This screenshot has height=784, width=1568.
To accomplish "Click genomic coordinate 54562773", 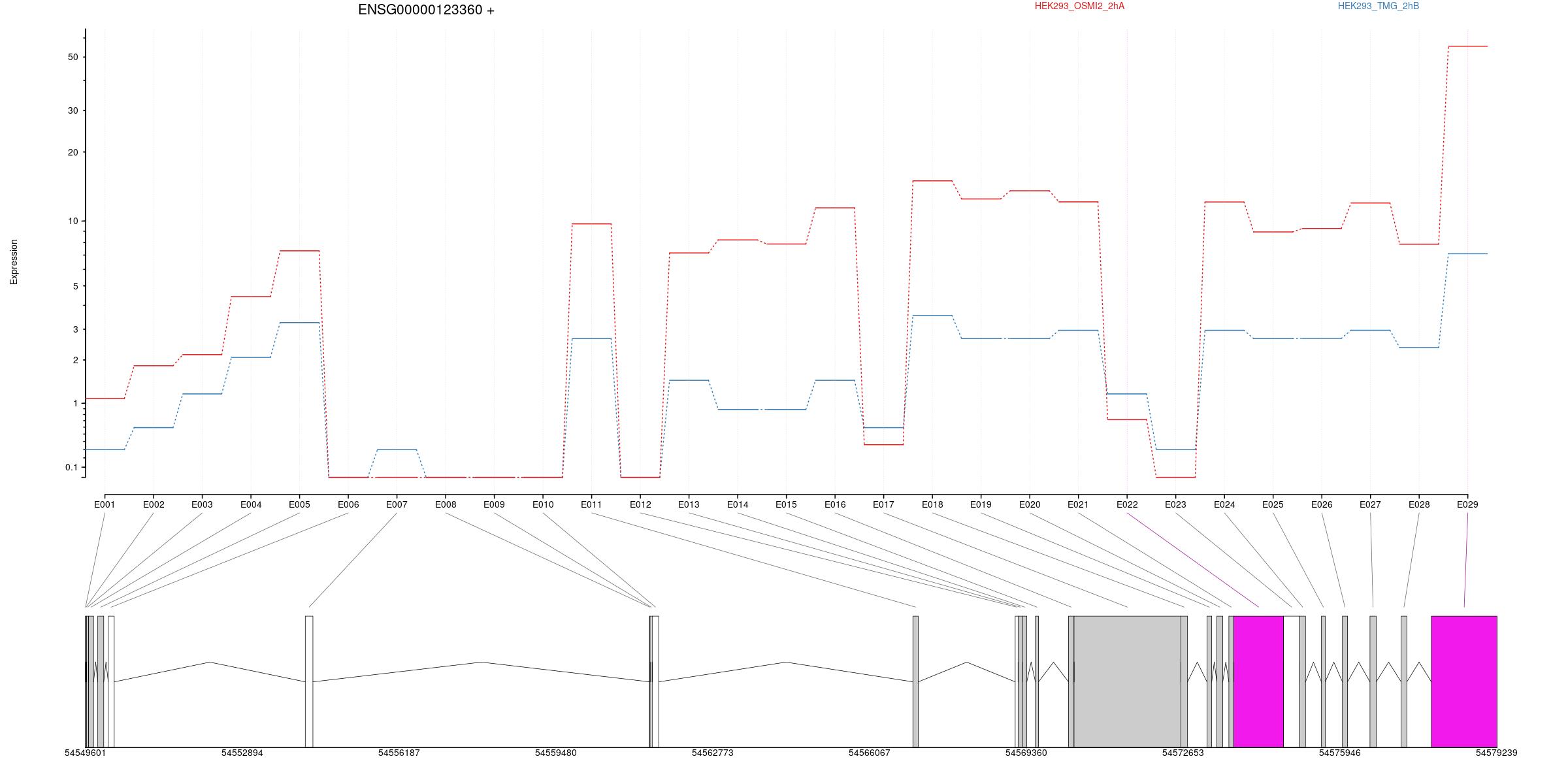I will coord(712,753).
